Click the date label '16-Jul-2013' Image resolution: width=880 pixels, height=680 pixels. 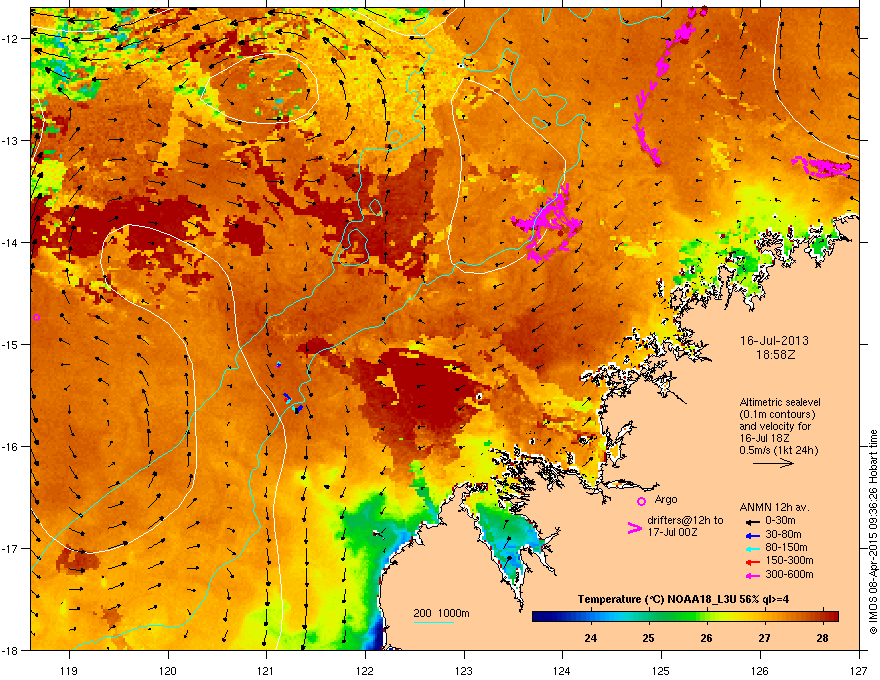774,341
